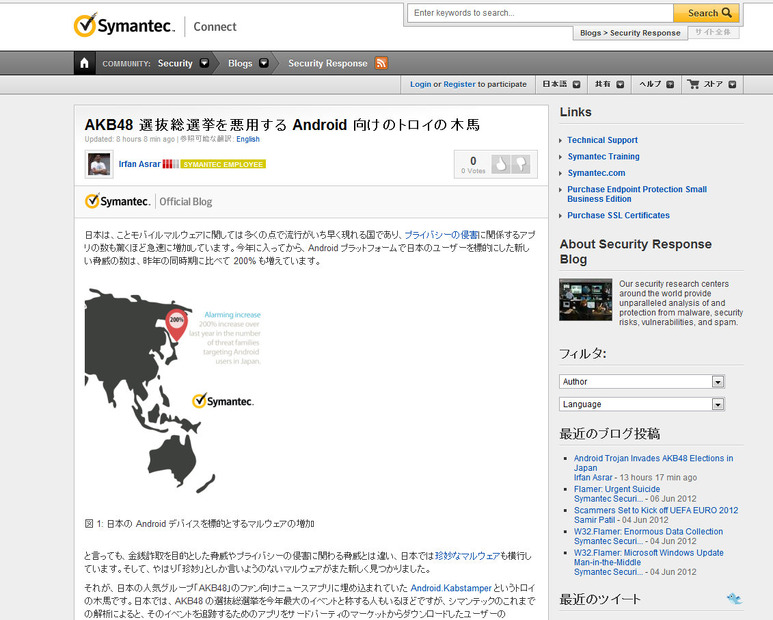773x620 pixels.
Task: Click the security research center thumbnail image
Action: click(585, 300)
